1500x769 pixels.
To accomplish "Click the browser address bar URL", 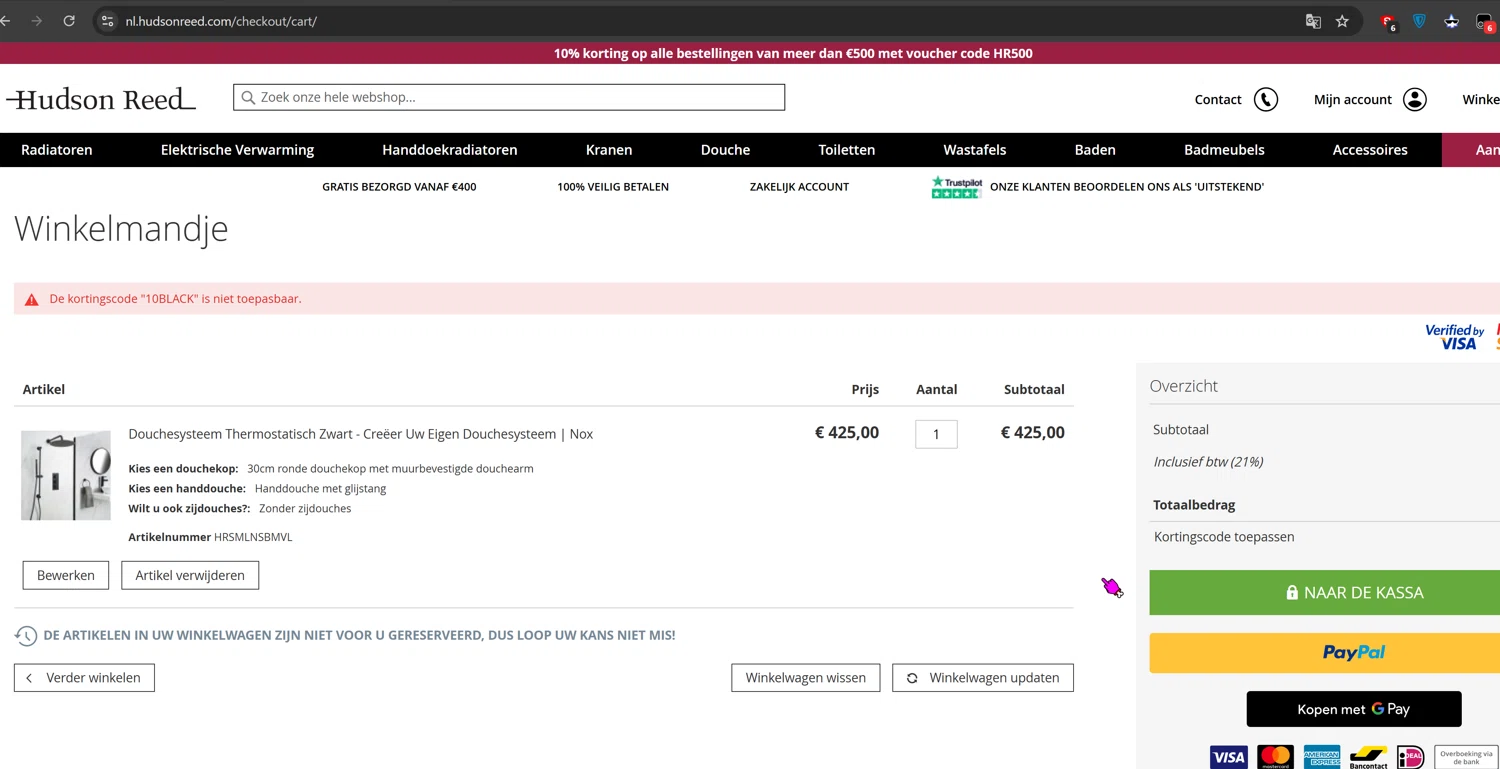I will click(x=221, y=21).
